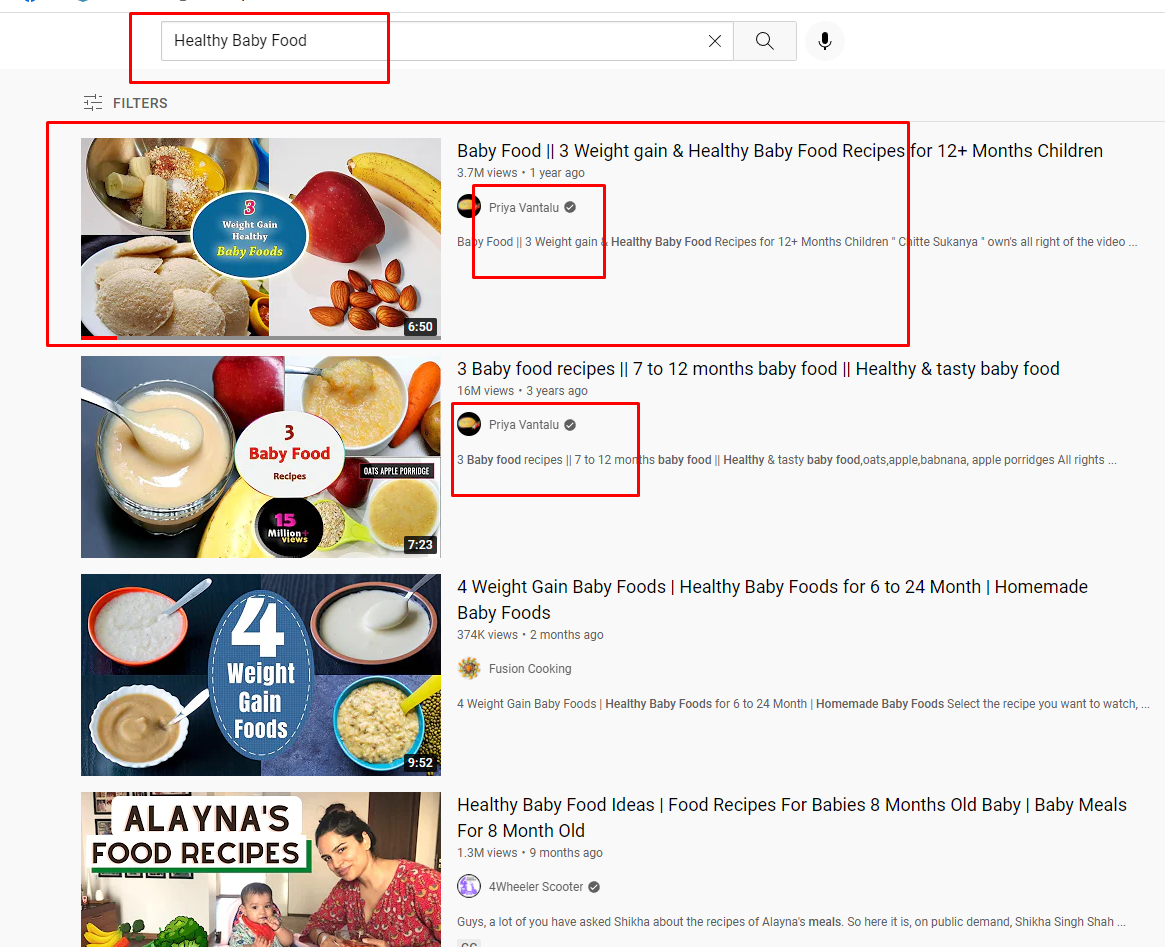Activate the voice search microphone icon
The image size is (1165, 947).
tap(825, 41)
